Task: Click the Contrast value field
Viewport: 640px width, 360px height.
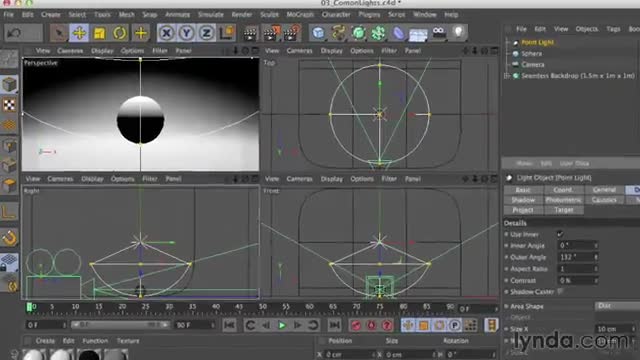Action: [577, 280]
